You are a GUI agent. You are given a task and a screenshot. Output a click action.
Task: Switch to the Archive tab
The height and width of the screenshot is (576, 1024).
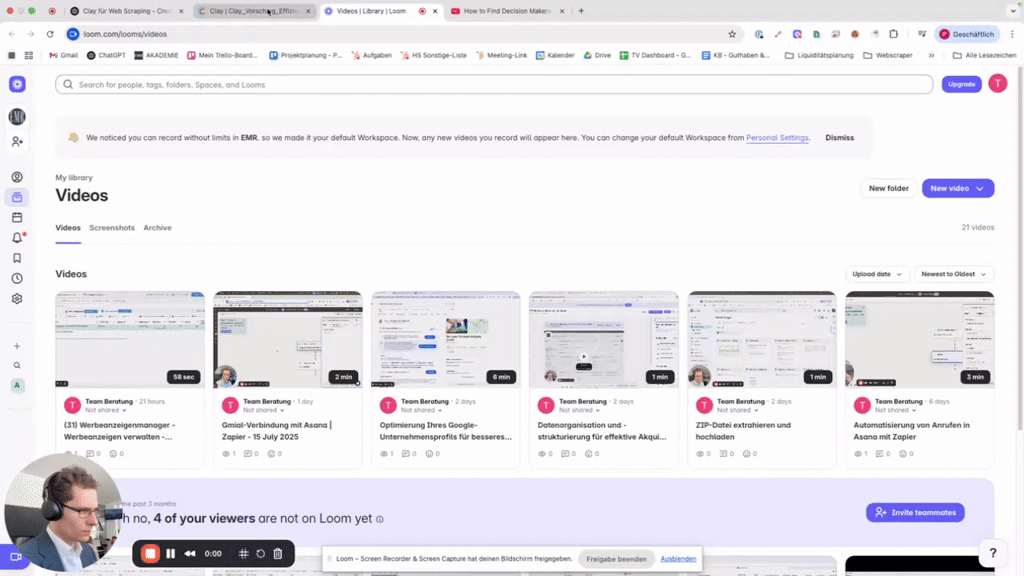(157, 228)
